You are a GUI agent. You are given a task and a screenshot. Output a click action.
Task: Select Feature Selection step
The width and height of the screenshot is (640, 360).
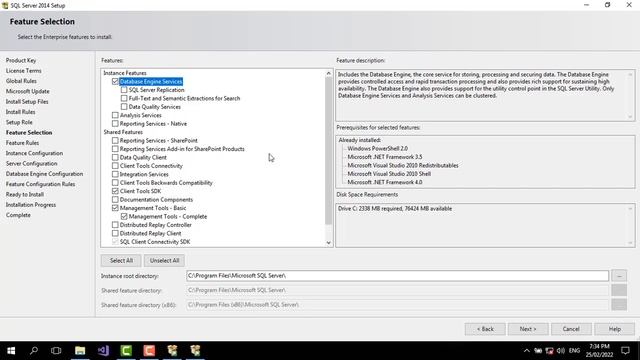29,133
